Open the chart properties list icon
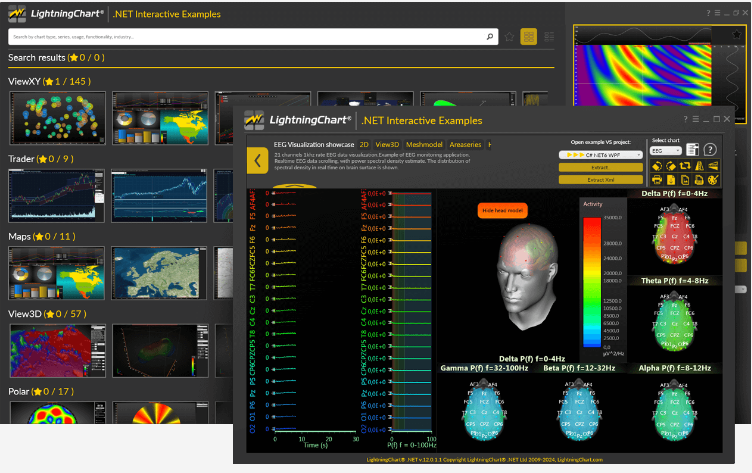752x473 pixels. tap(692, 150)
